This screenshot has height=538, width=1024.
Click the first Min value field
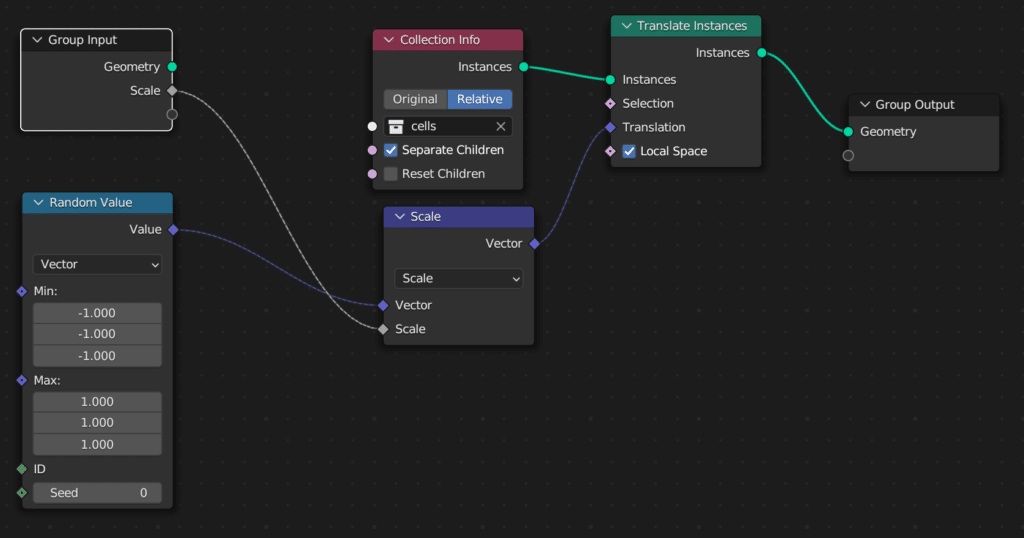pyautogui.click(x=97, y=313)
